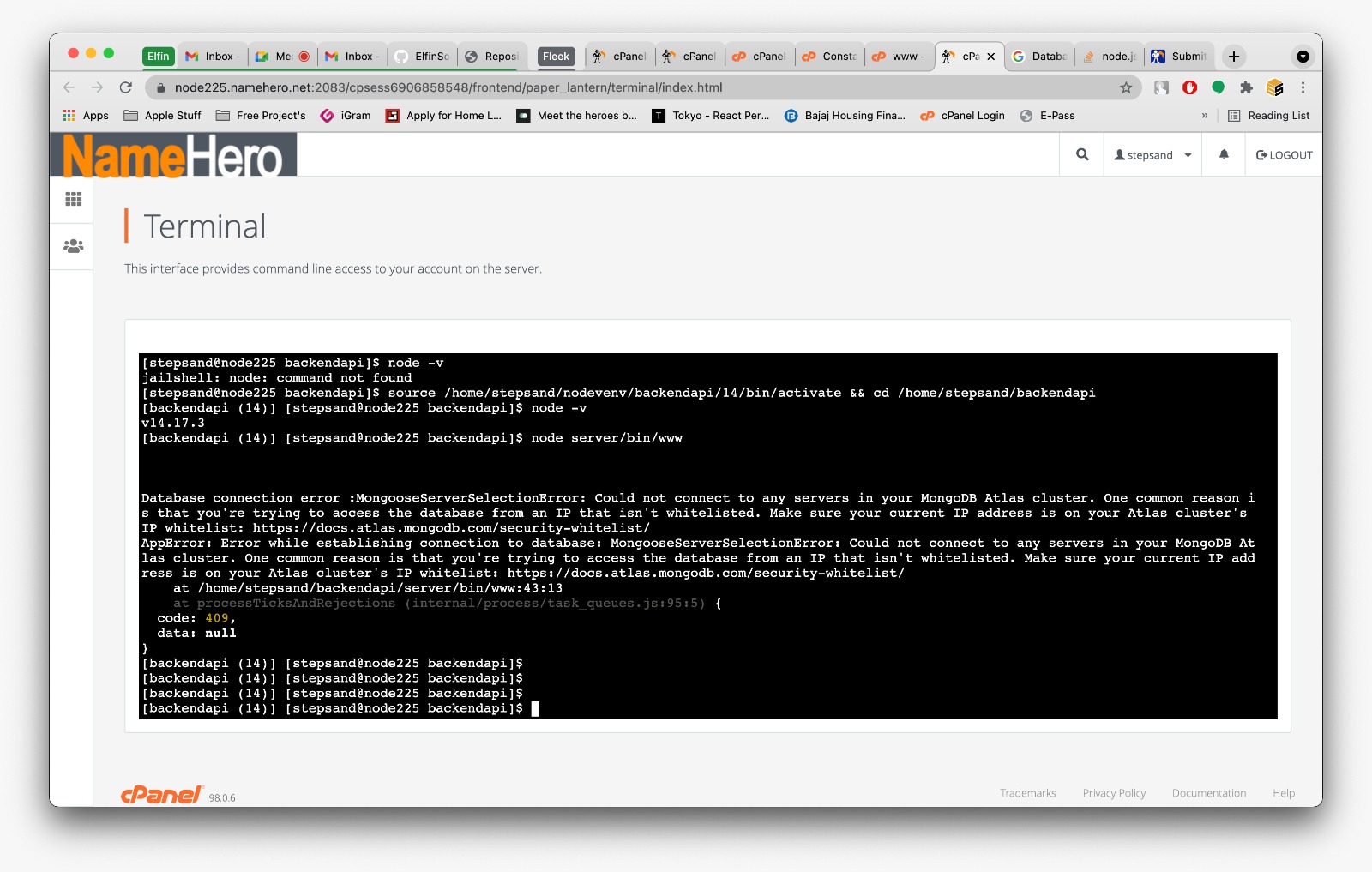Switch to the node.js tab
This screenshot has height=872, width=1372.
[1110, 57]
